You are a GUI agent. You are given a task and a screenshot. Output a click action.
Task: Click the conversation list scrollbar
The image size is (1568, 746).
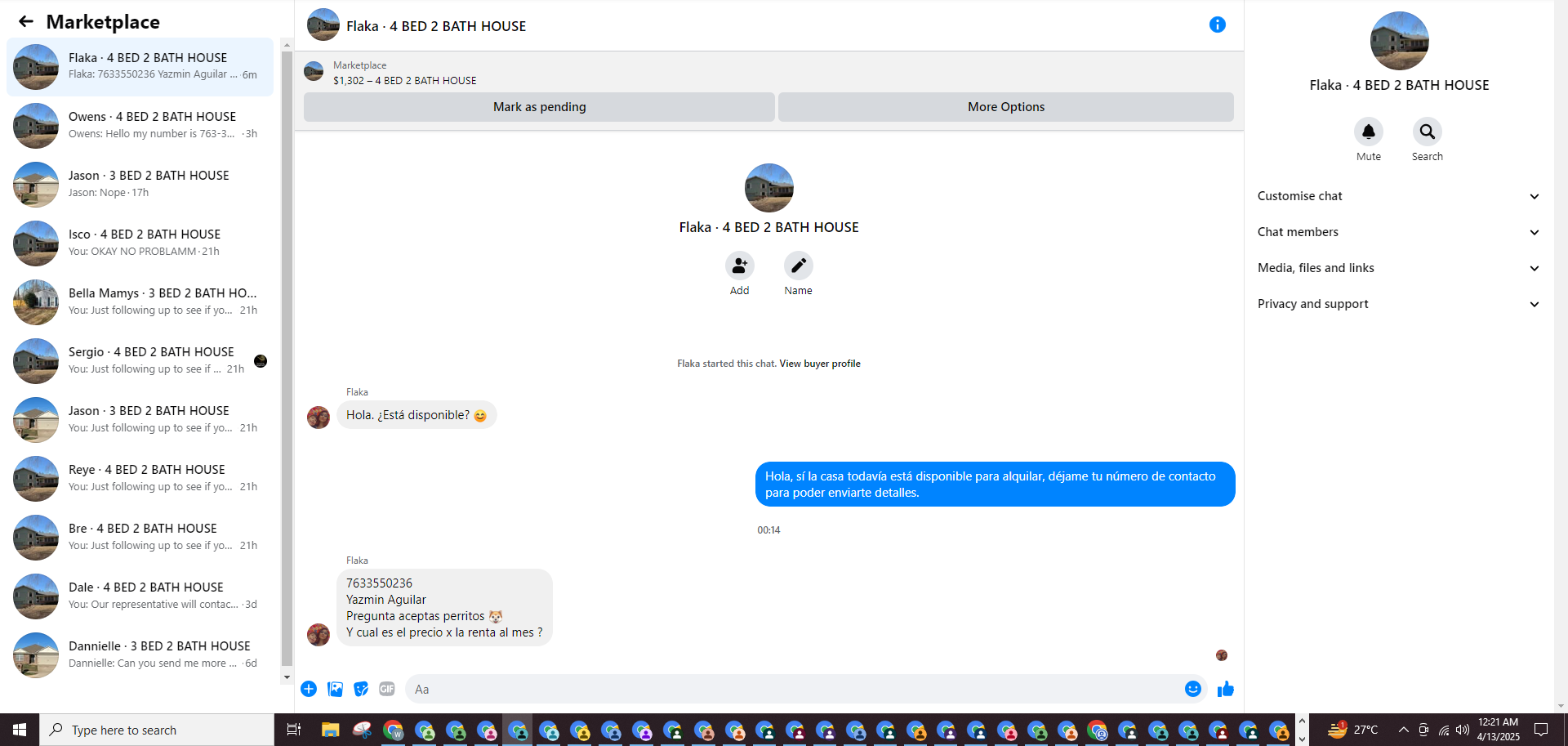pos(287,360)
